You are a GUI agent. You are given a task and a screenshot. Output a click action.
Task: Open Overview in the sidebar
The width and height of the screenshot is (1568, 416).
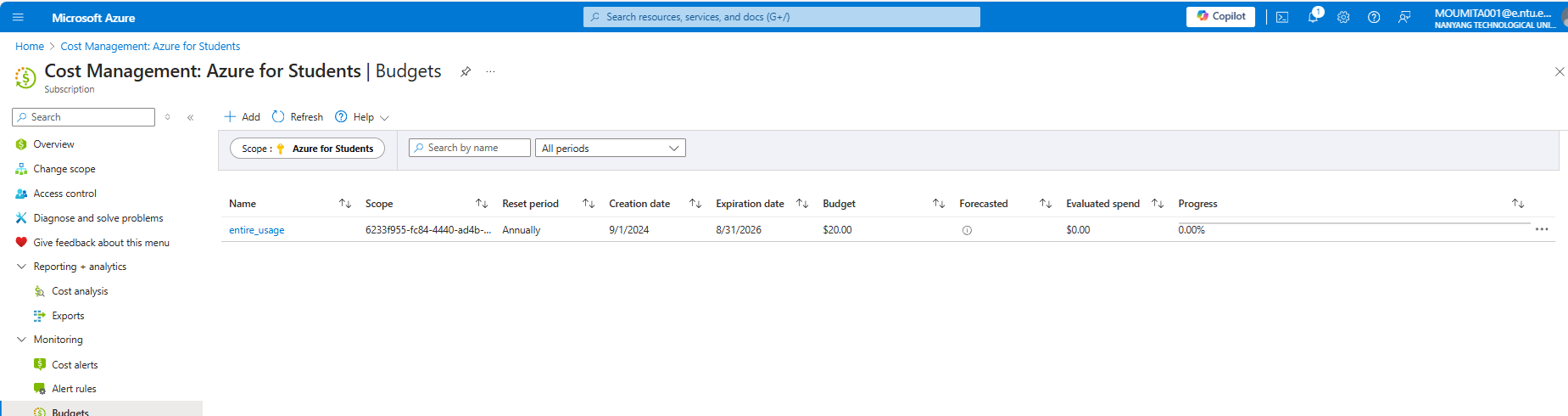53,144
